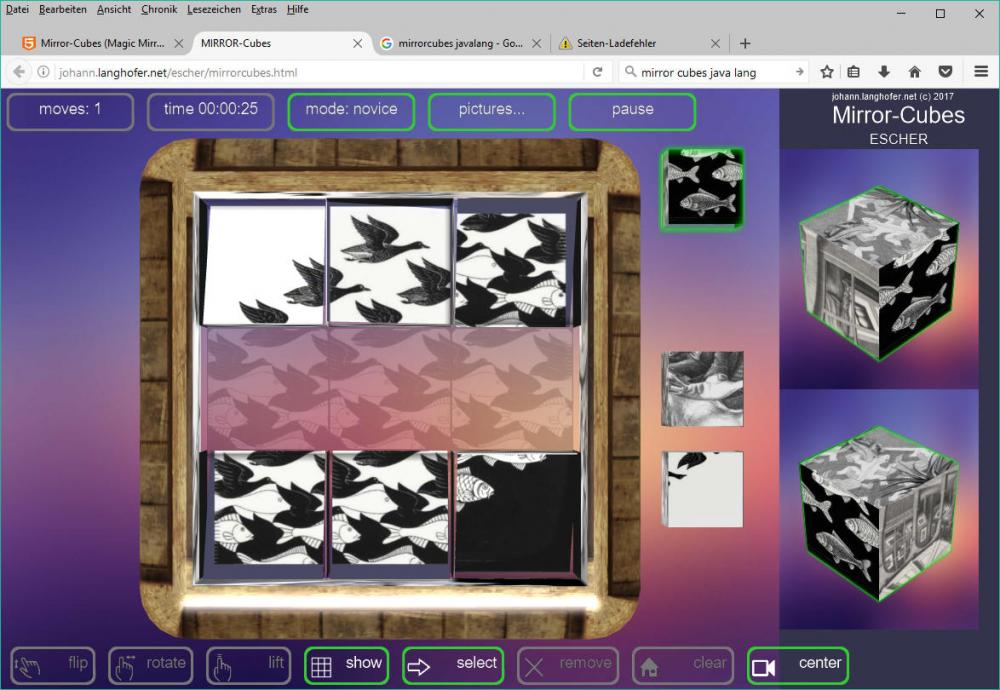
Task: Bookmark this page with the star
Action: tap(827, 72)
